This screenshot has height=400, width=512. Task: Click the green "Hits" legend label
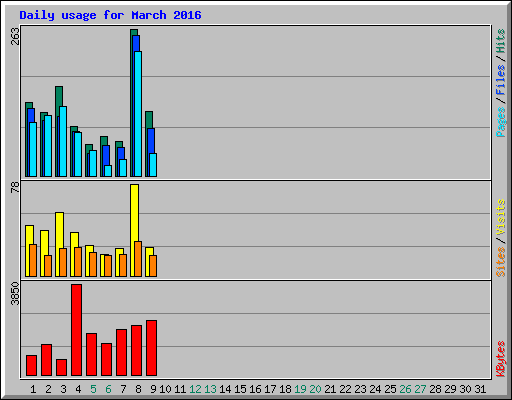coord(501,41)
